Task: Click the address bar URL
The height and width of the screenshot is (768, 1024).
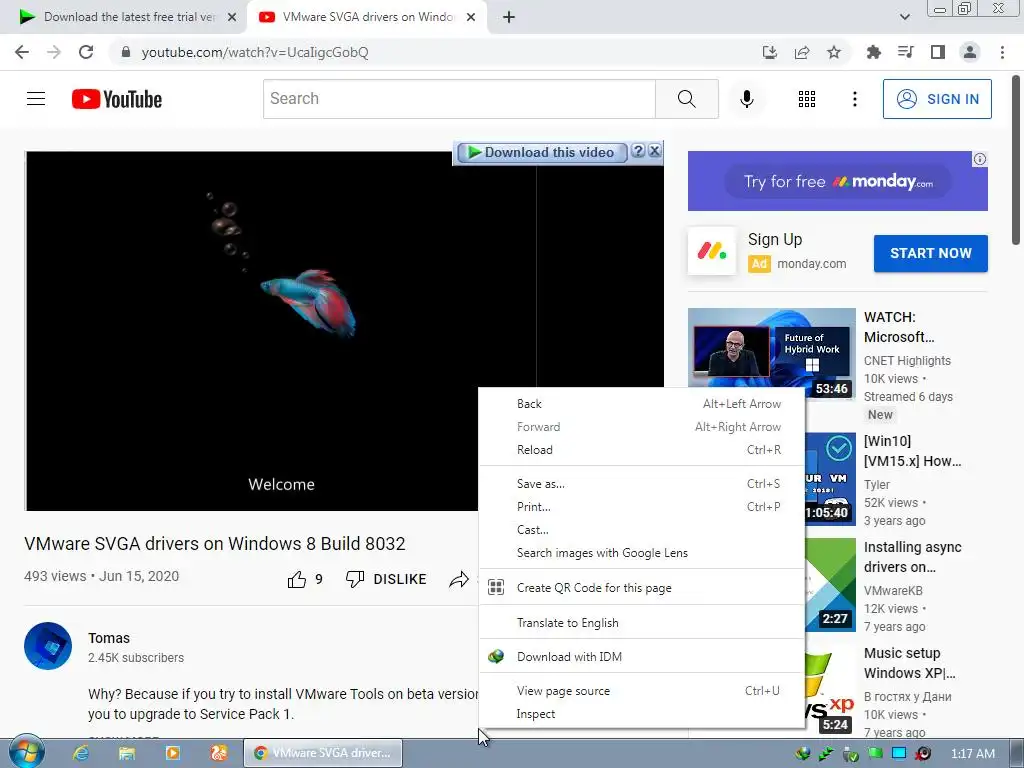Action: 255,52
